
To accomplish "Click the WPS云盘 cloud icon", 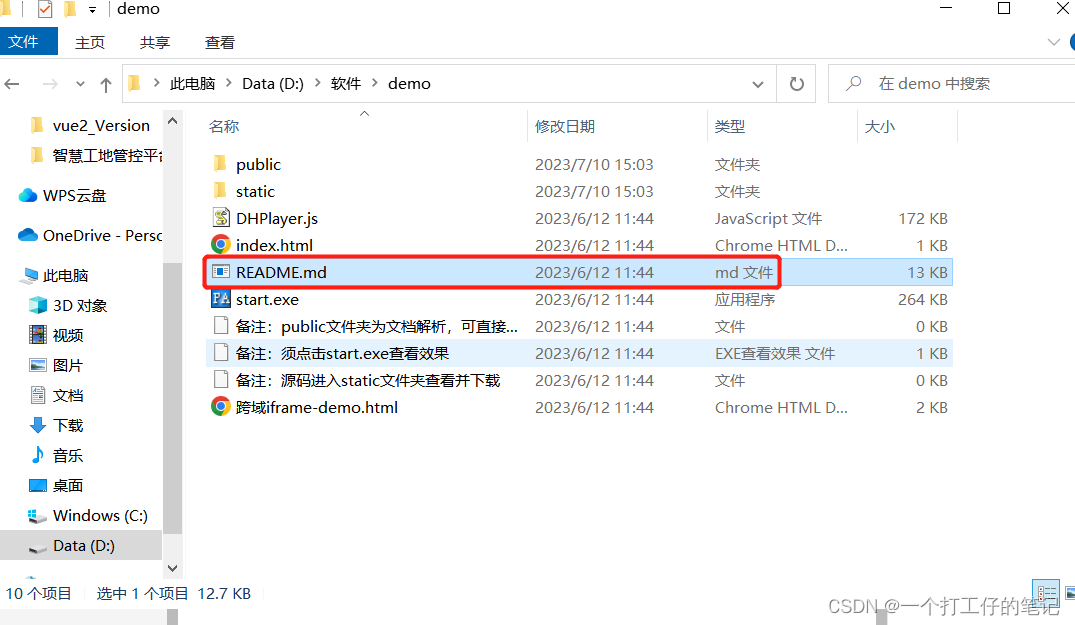I will click(x=28, y=196).
